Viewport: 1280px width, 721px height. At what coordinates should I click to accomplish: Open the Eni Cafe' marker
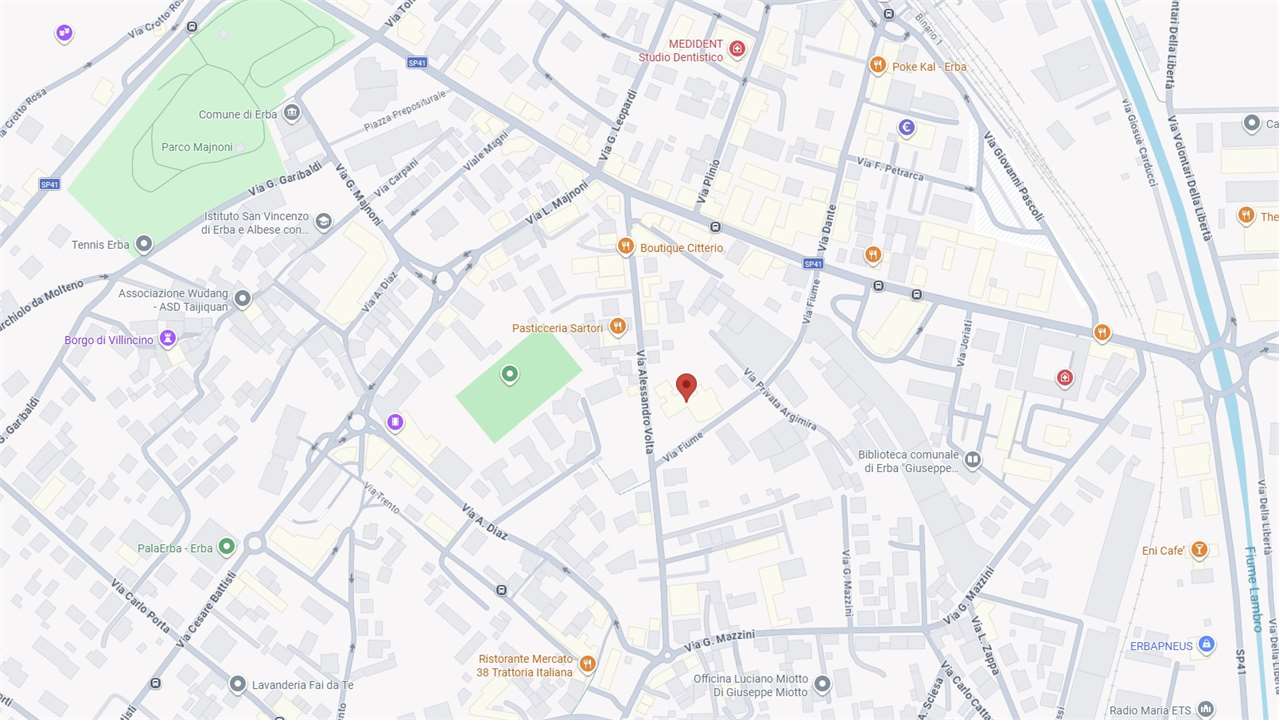point(1199,550)
